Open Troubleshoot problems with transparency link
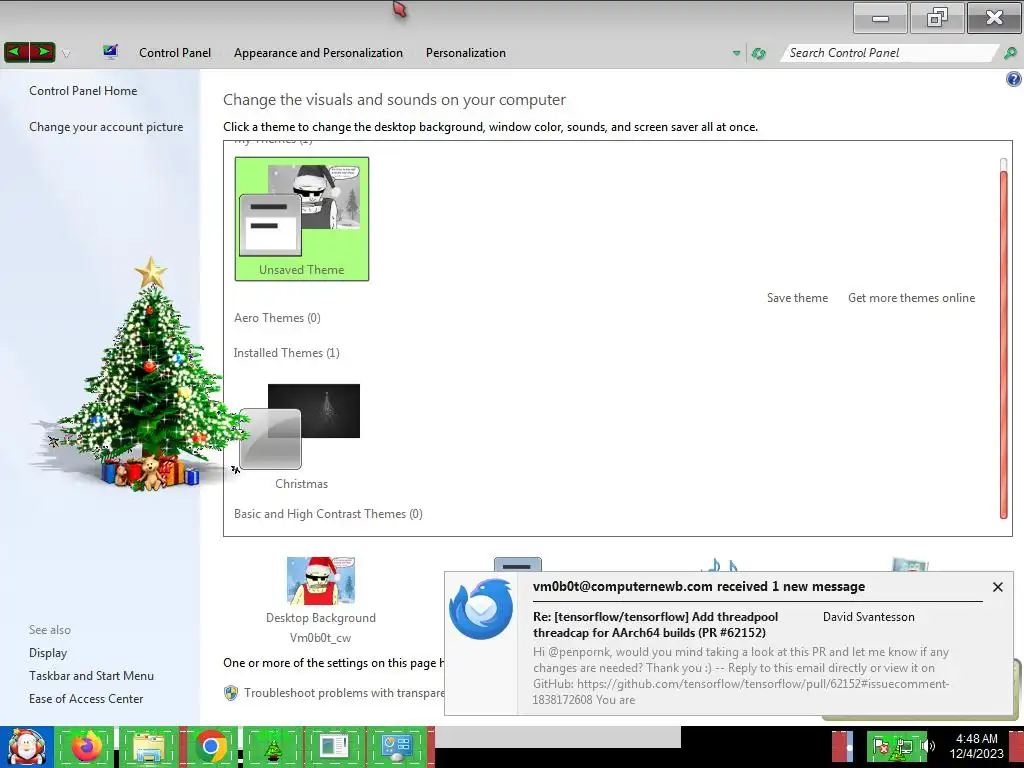This screenshot has height=768, width=1024. (344, 693)
